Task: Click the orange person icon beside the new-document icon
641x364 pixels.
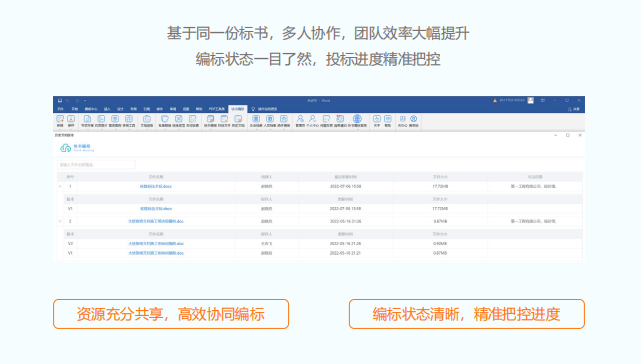Action: point(71,119)
